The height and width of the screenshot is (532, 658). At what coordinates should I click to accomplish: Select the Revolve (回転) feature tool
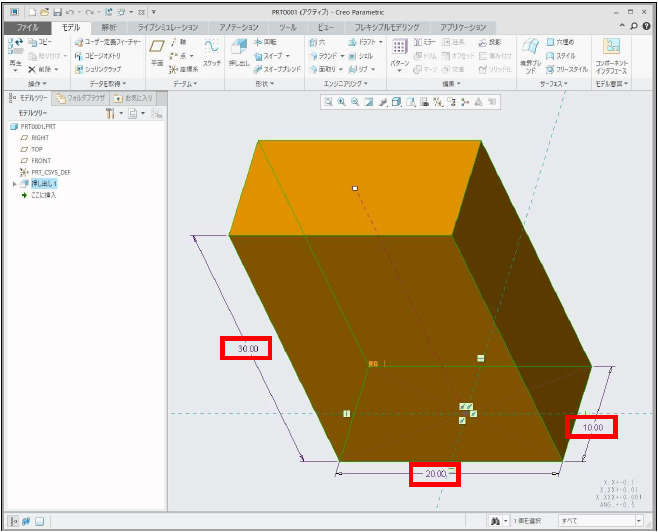tap(264, 42)
